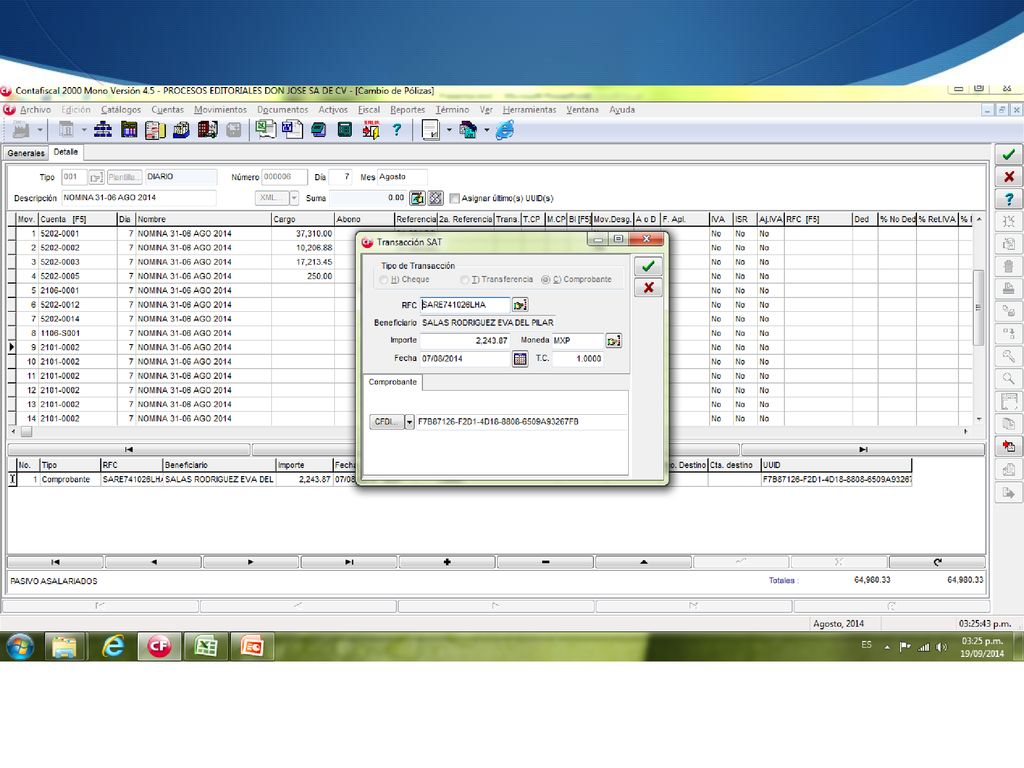Viewport: 1024px width, 768px height.
Task: Select the Cheque radio option
Action: [384, 280]
